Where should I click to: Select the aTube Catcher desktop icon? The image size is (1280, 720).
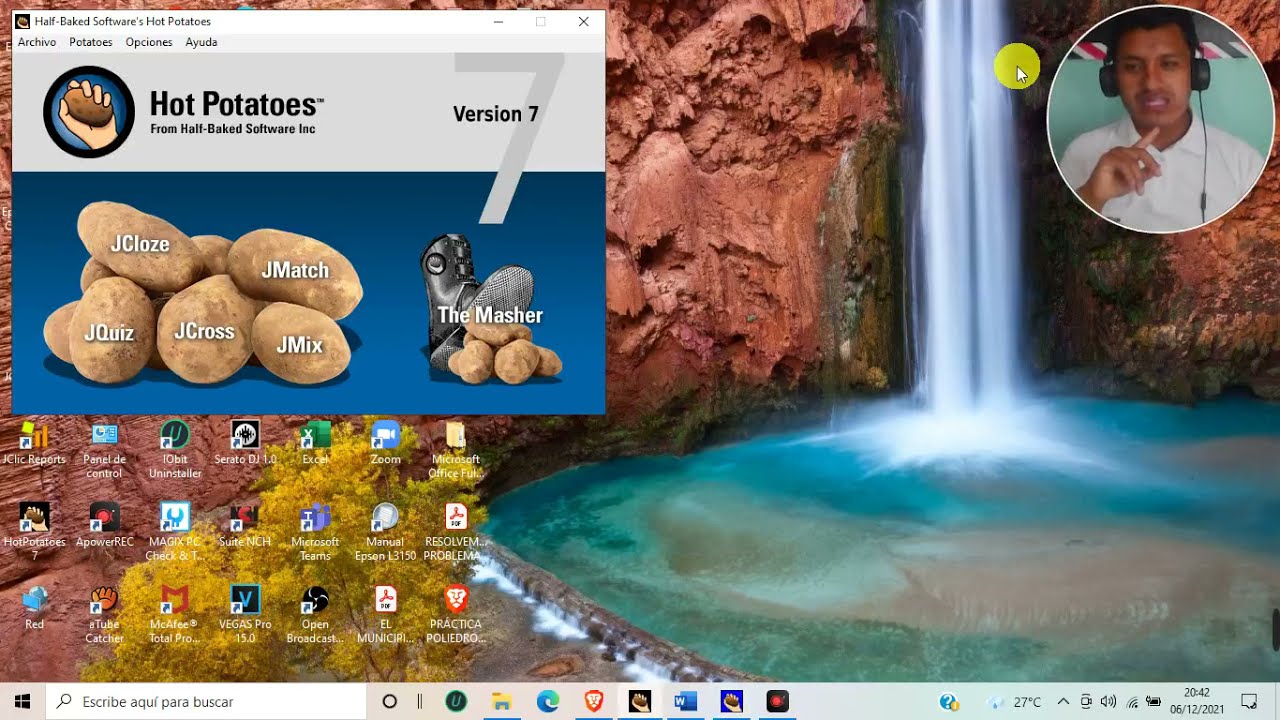pyautogui.click(x=104, y=613)
